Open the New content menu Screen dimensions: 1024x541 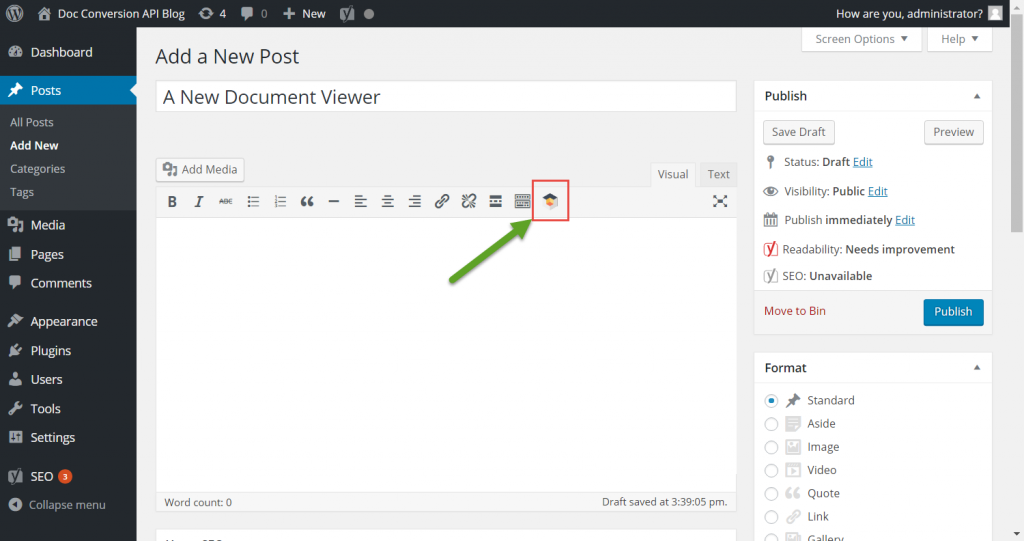point(304,13)
